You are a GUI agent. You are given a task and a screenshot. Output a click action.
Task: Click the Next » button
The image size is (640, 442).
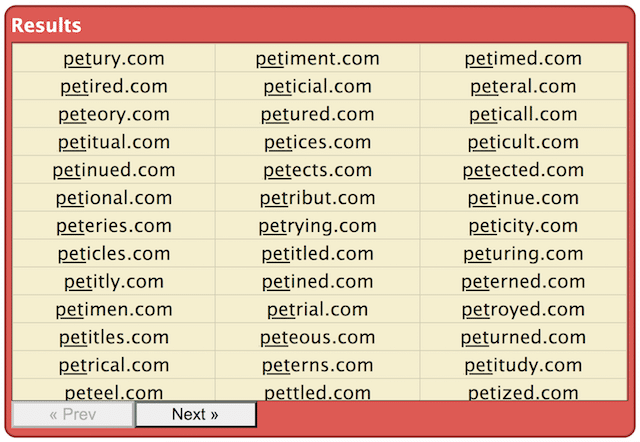click(195, 414)
